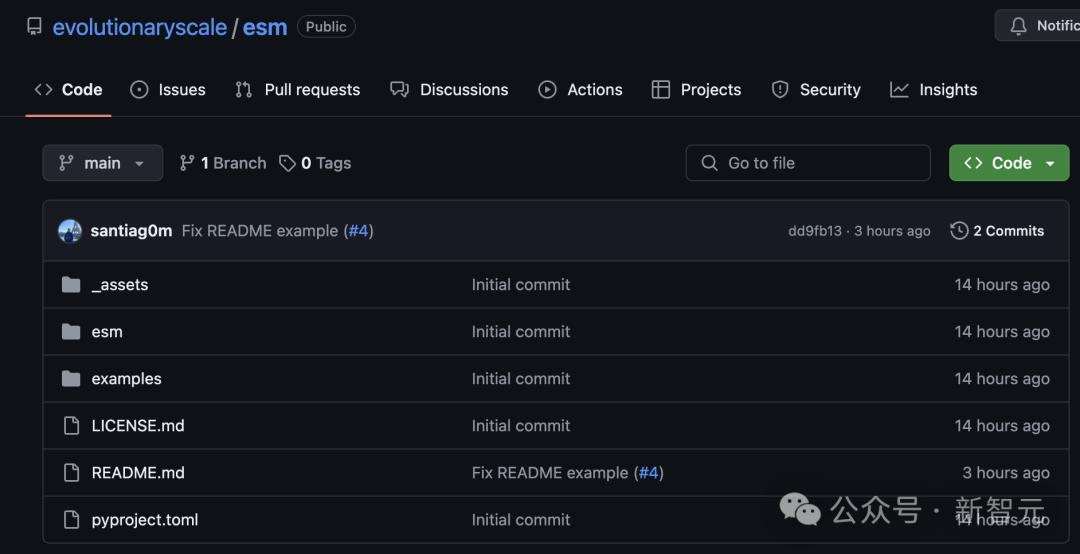Open the Actions tab
The height and width of the screenshot is (554, 1080).
[x=581, y=90]
